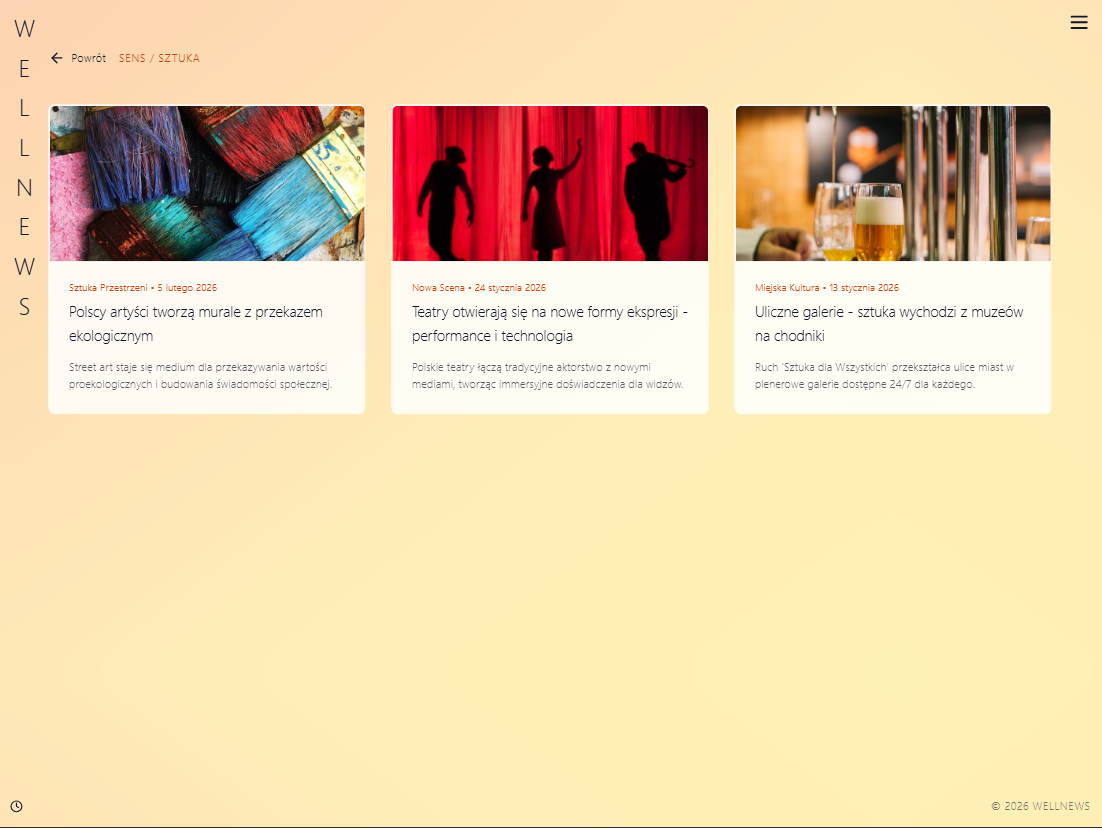
Task: Click the text Nowa Scena • 24 stycznia 2026
Action: [x=479, y=287]
